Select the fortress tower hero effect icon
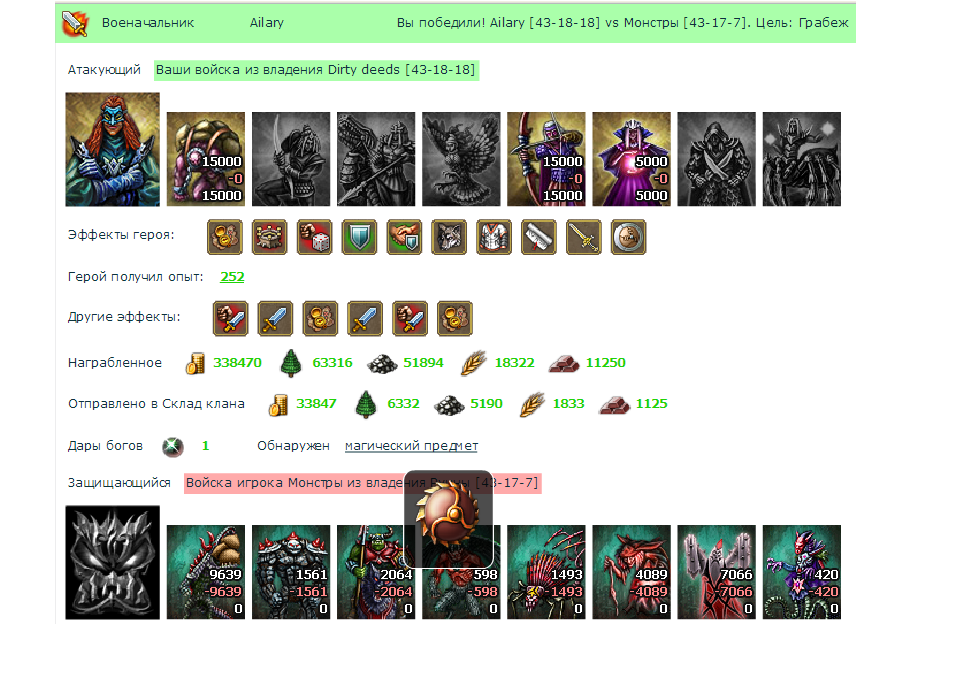This screenshot has height=683, width=962. coord(269,237)
